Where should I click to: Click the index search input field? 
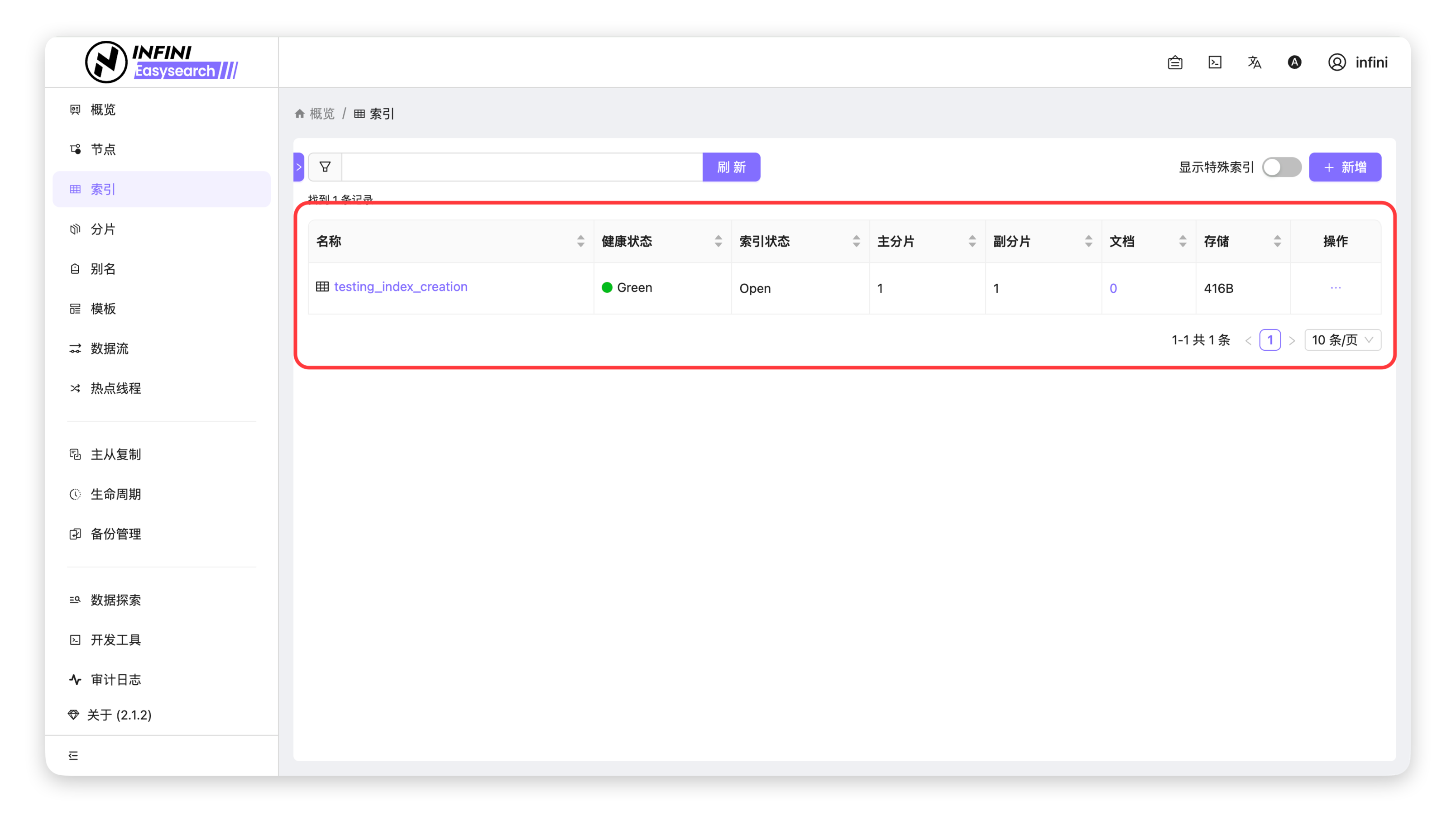[x=522, y=167]
